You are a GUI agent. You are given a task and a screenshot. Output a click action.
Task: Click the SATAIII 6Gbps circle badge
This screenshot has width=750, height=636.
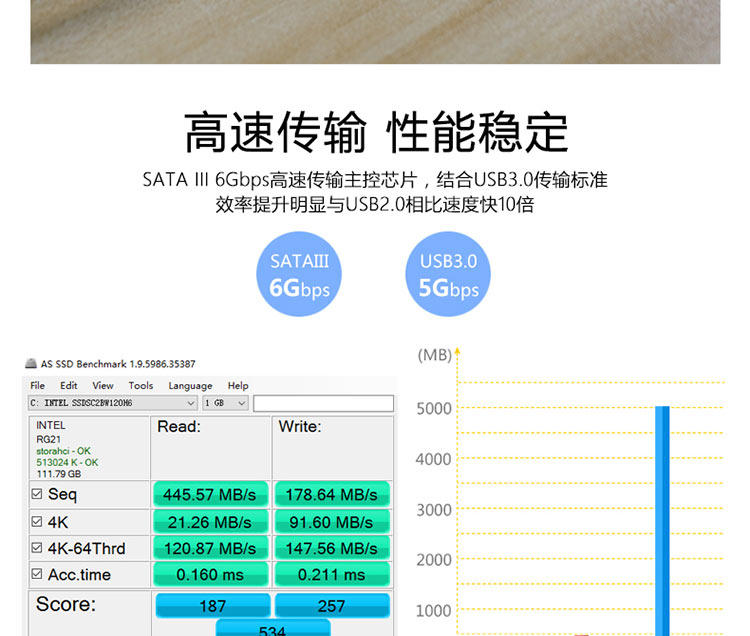pos(299,274)
